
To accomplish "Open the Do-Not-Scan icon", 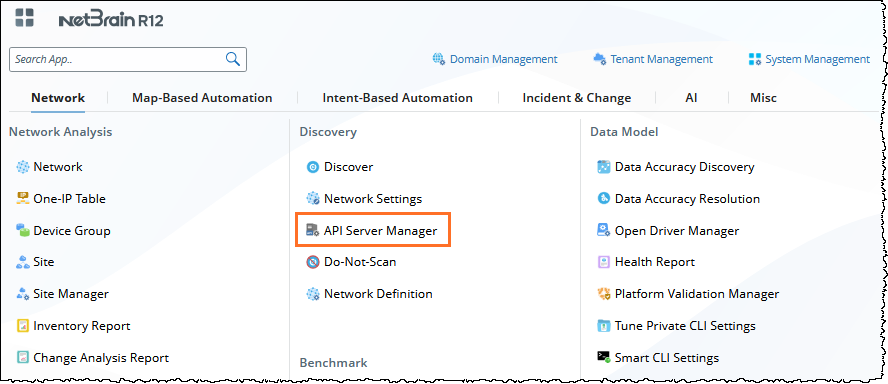I will tap(313, 262).
